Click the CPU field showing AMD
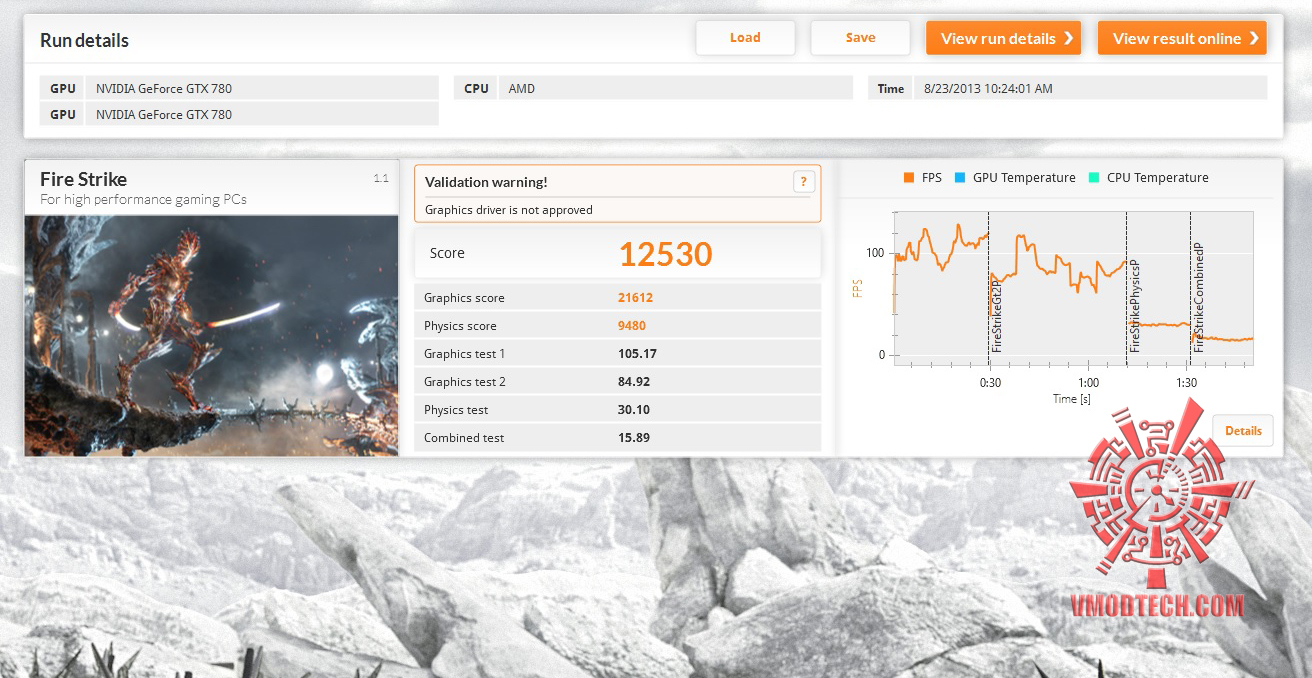 tap(675, 88)
